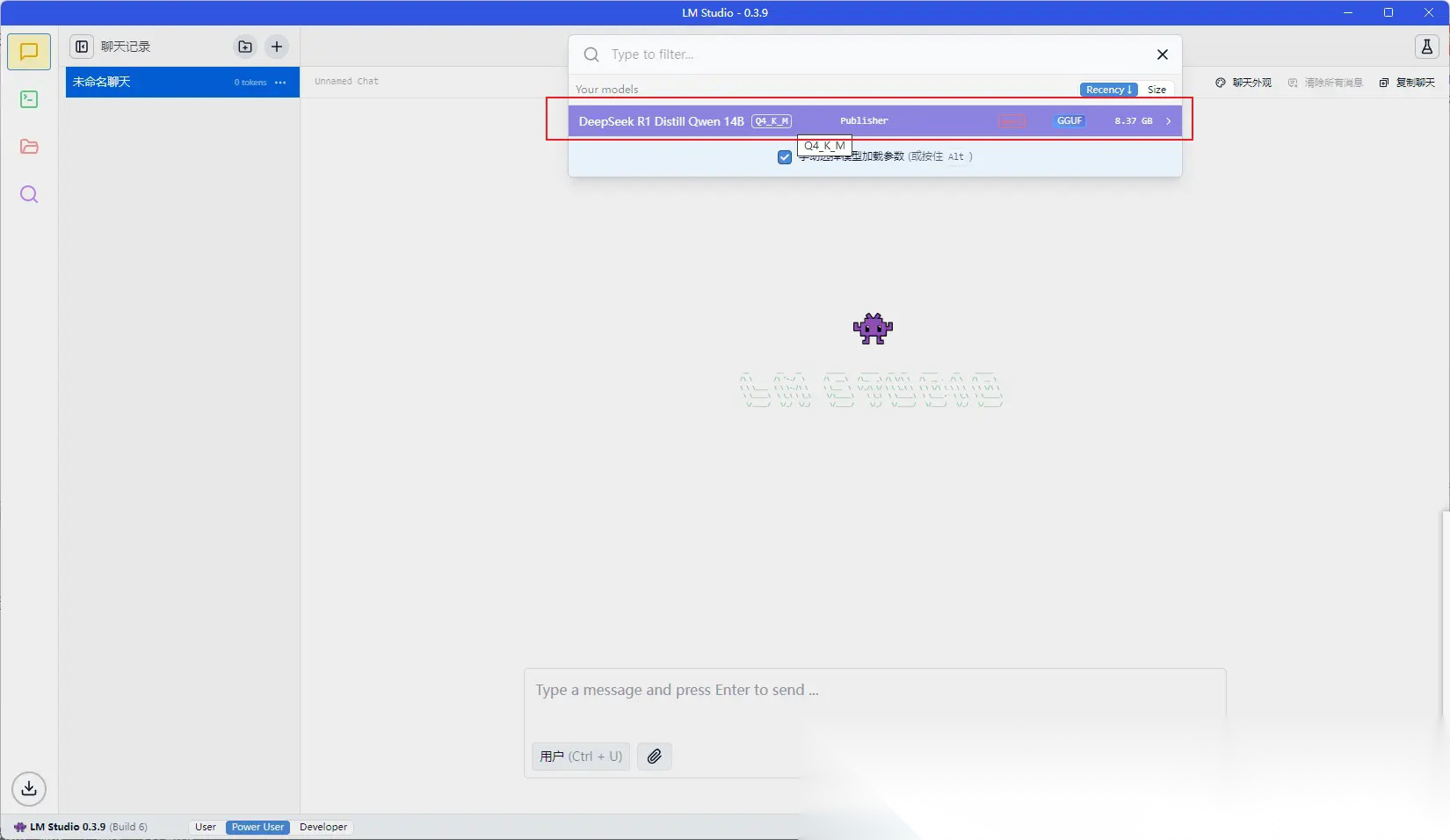This screenshot has height=840, width=1450.
Task: Open the flask settings panel
Action: pyautogui.click(x=1426, y=47)
